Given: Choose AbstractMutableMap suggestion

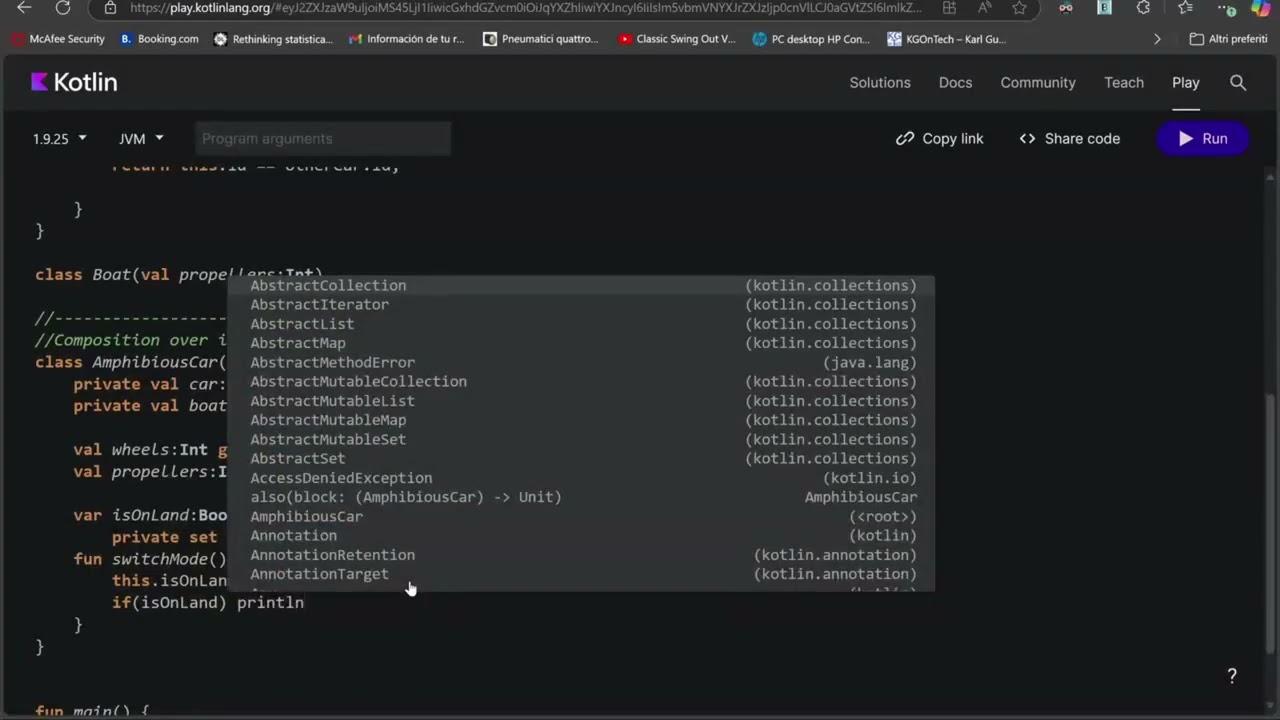Looking at the screenshot, I should click(581, 420).
